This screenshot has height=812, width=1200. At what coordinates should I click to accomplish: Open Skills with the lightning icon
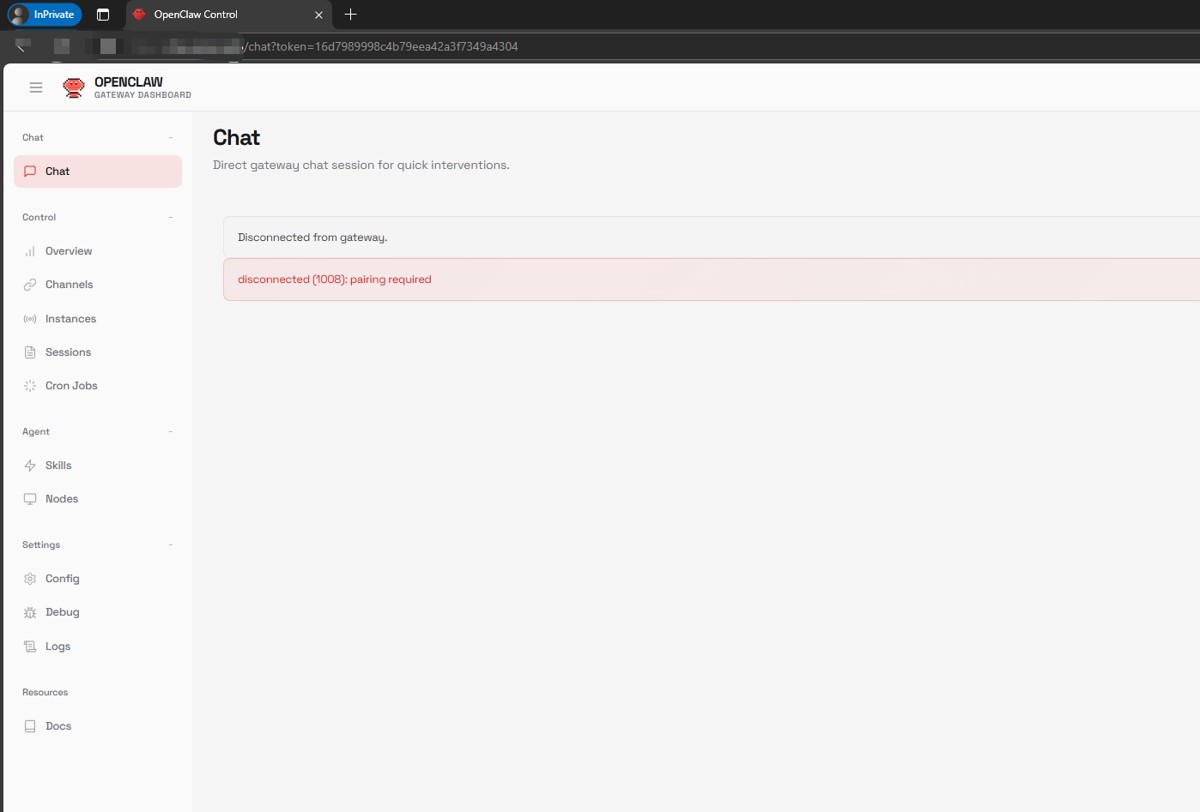[30, 466]
